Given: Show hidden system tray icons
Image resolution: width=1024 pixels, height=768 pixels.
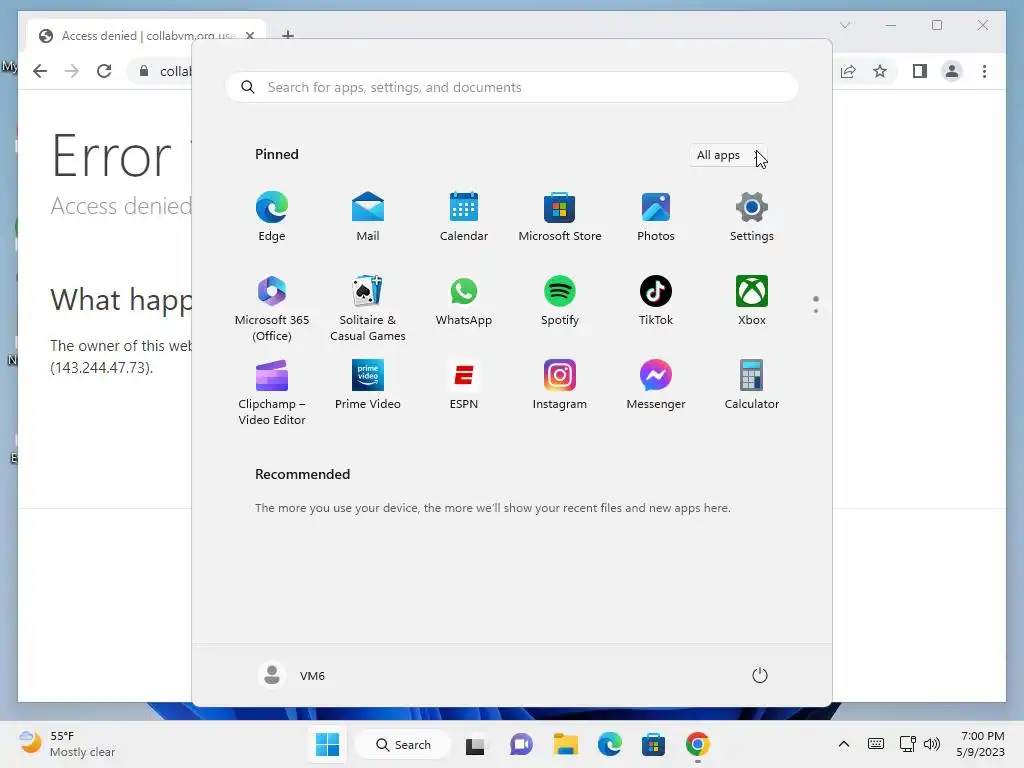Looking at the screenshot, I should click(844, 744).
